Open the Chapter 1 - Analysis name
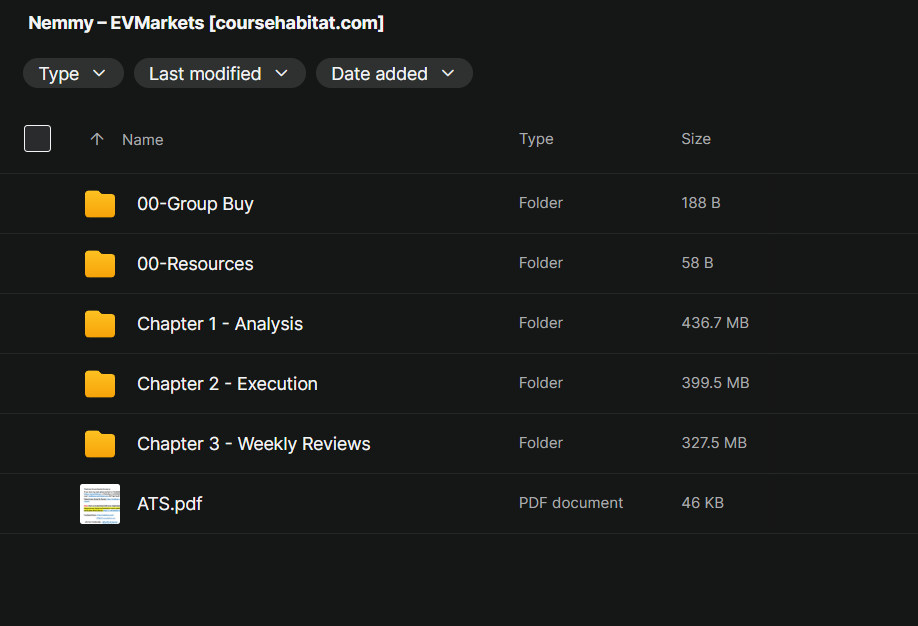Image resolution: width=918 pixels, height=626 pixels. pyautogui.click(x=220, y=324)
